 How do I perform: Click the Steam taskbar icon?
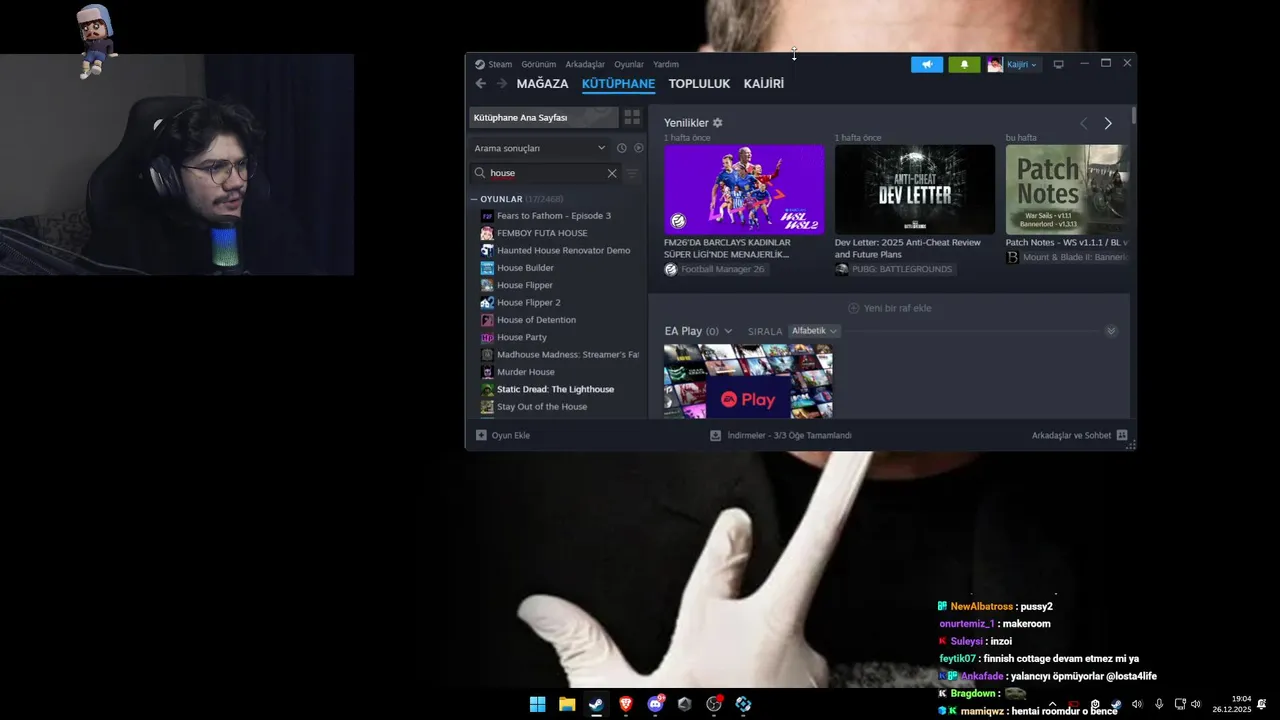point(596,704)
